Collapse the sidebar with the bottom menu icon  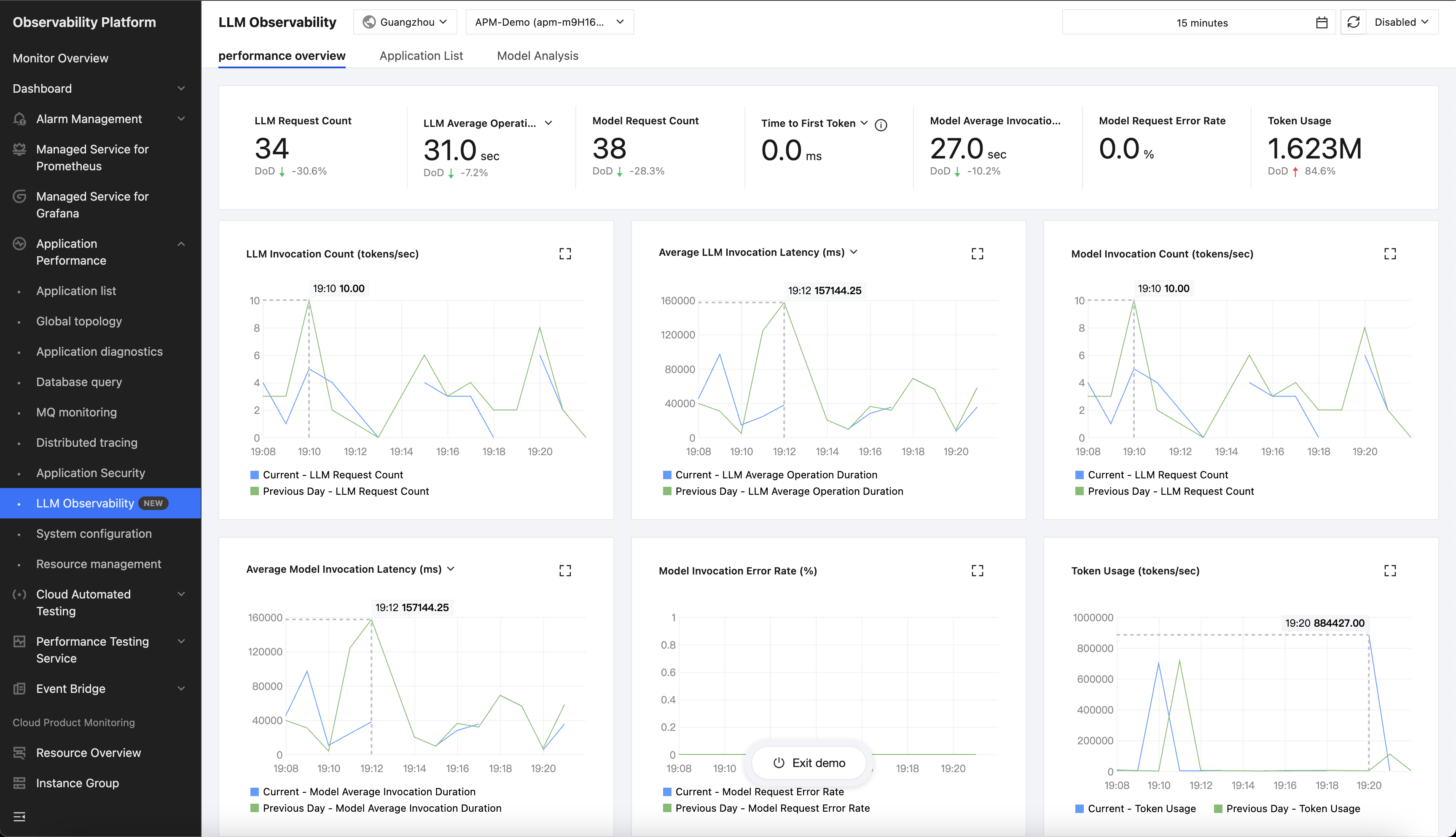[x=19, y=816]
